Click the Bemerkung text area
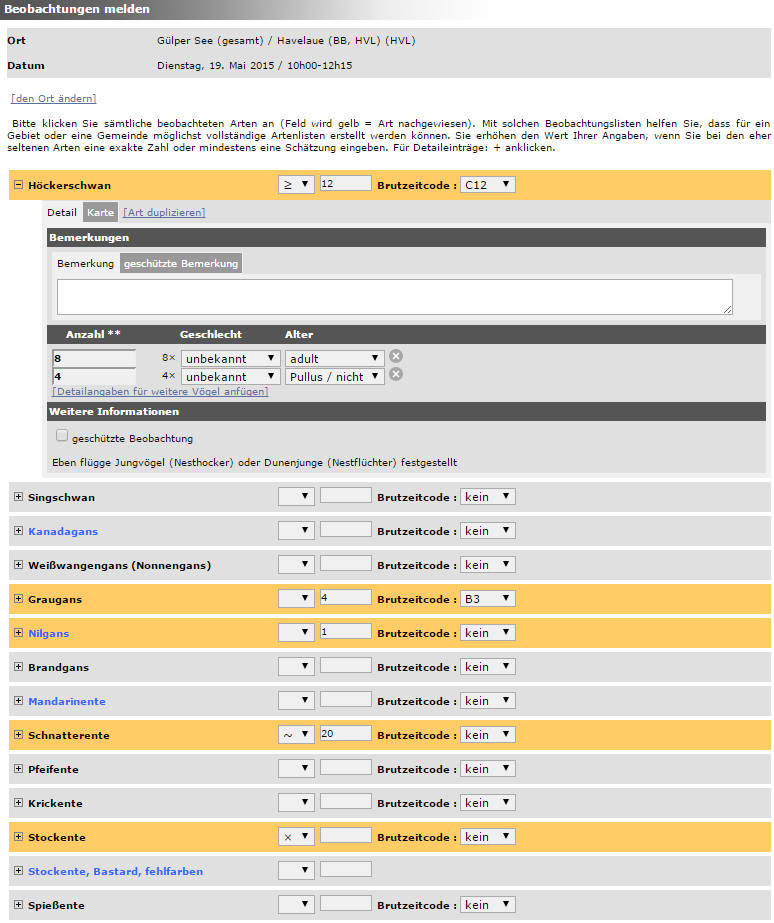Image resolution: width=774 pixels, height=923 pixels. (x=395, y=297)
